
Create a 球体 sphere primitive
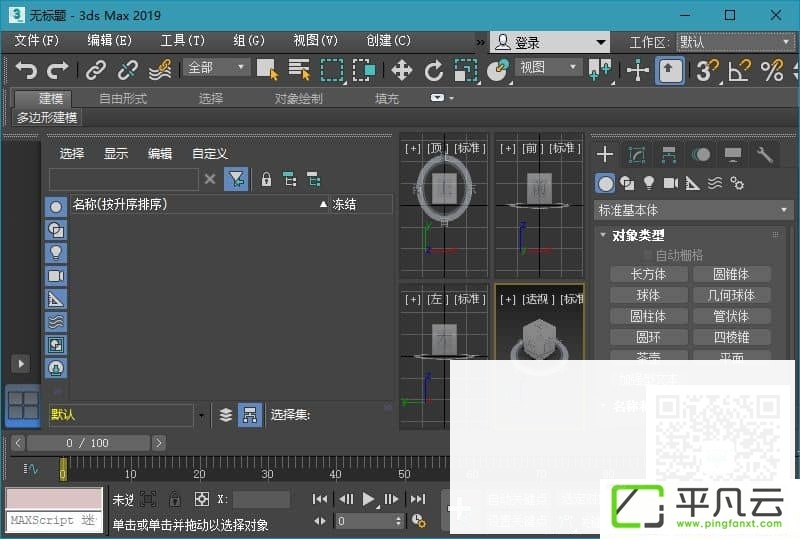point(648,295)
